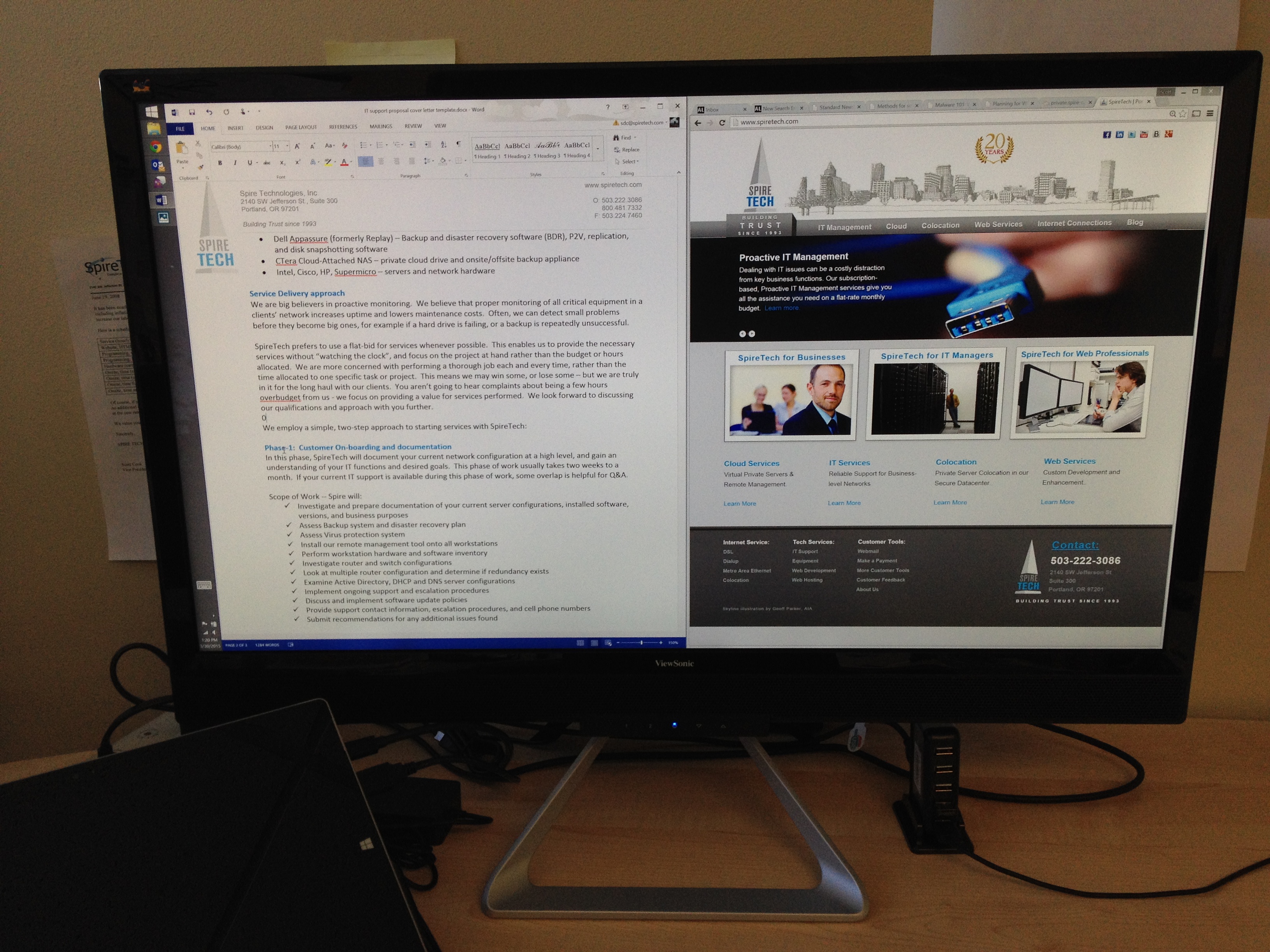The image size is (1270, 952).
Task: Decrease indent in the Paragraph group
Action: pos(413,145)
